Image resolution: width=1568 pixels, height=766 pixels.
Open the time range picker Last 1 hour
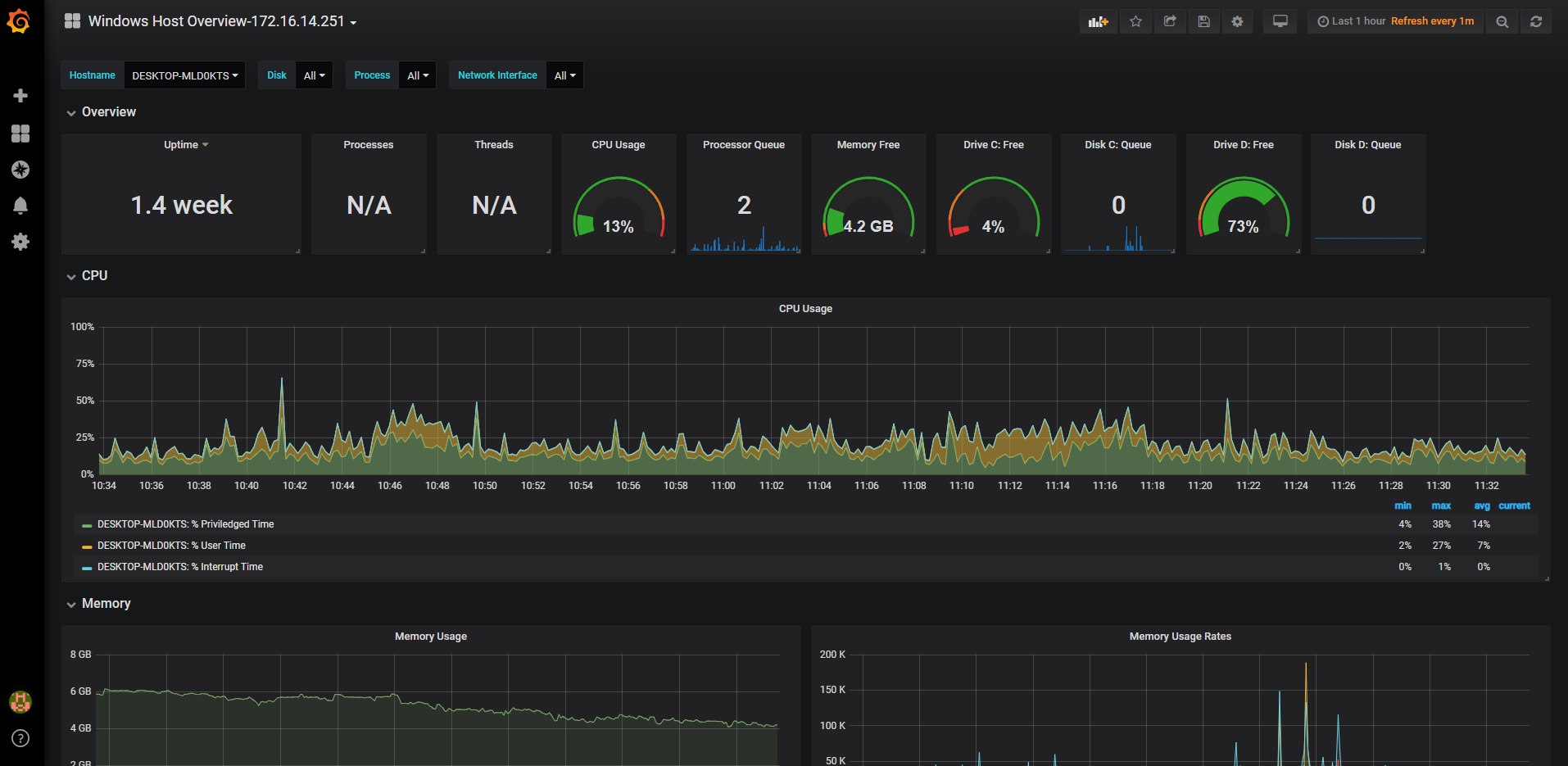[1395, 22]
